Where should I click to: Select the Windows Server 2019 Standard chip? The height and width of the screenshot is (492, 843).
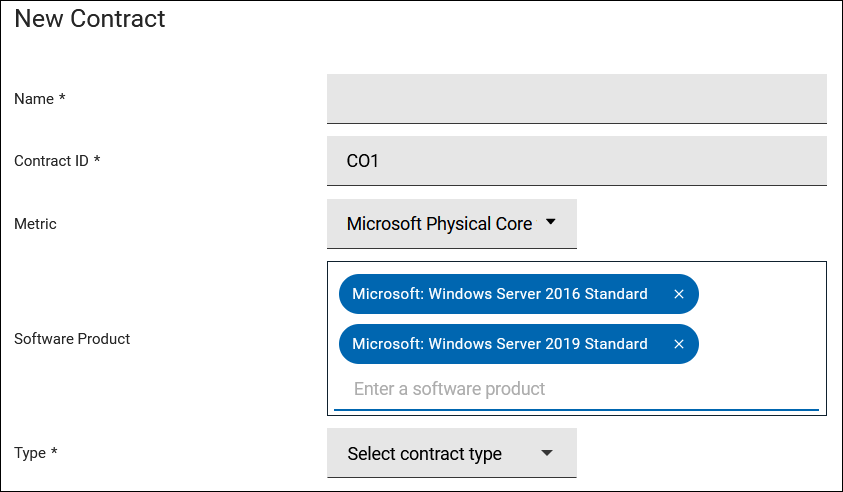[x=500, y=344]
